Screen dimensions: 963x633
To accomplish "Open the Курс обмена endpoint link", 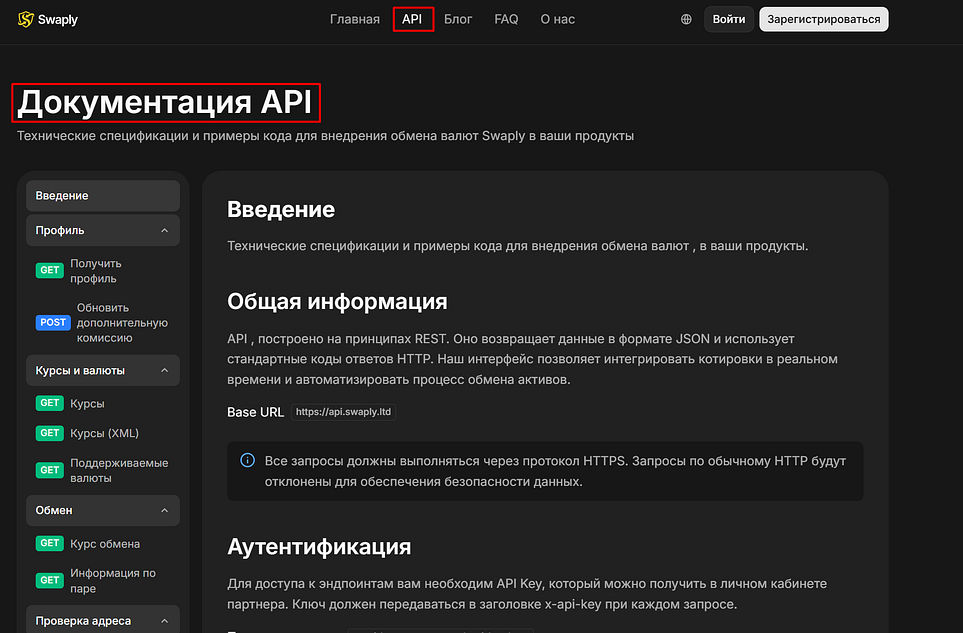I will [105, 543].
